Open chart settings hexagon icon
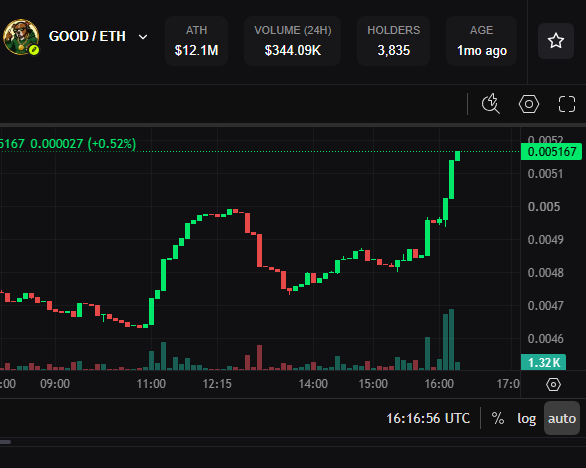Image resolution: width=586 pixels, height=468 pixels. 529,104
